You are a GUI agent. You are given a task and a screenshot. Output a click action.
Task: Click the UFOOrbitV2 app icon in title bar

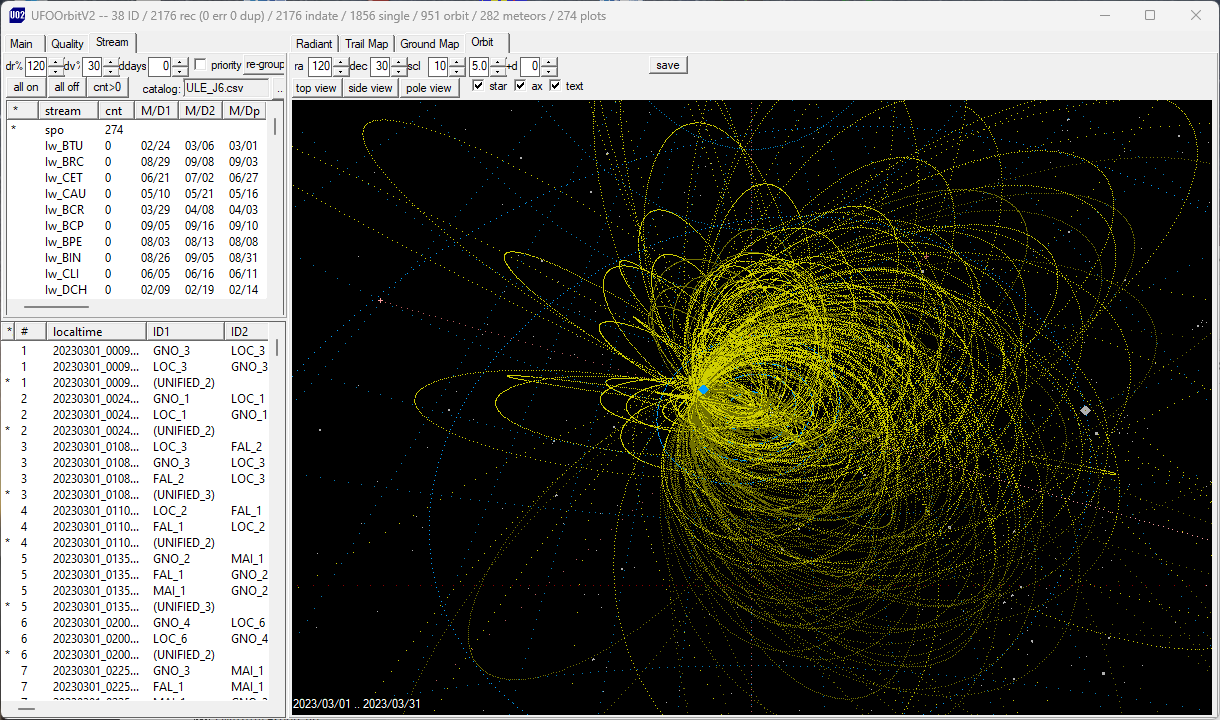pos(17,15)
